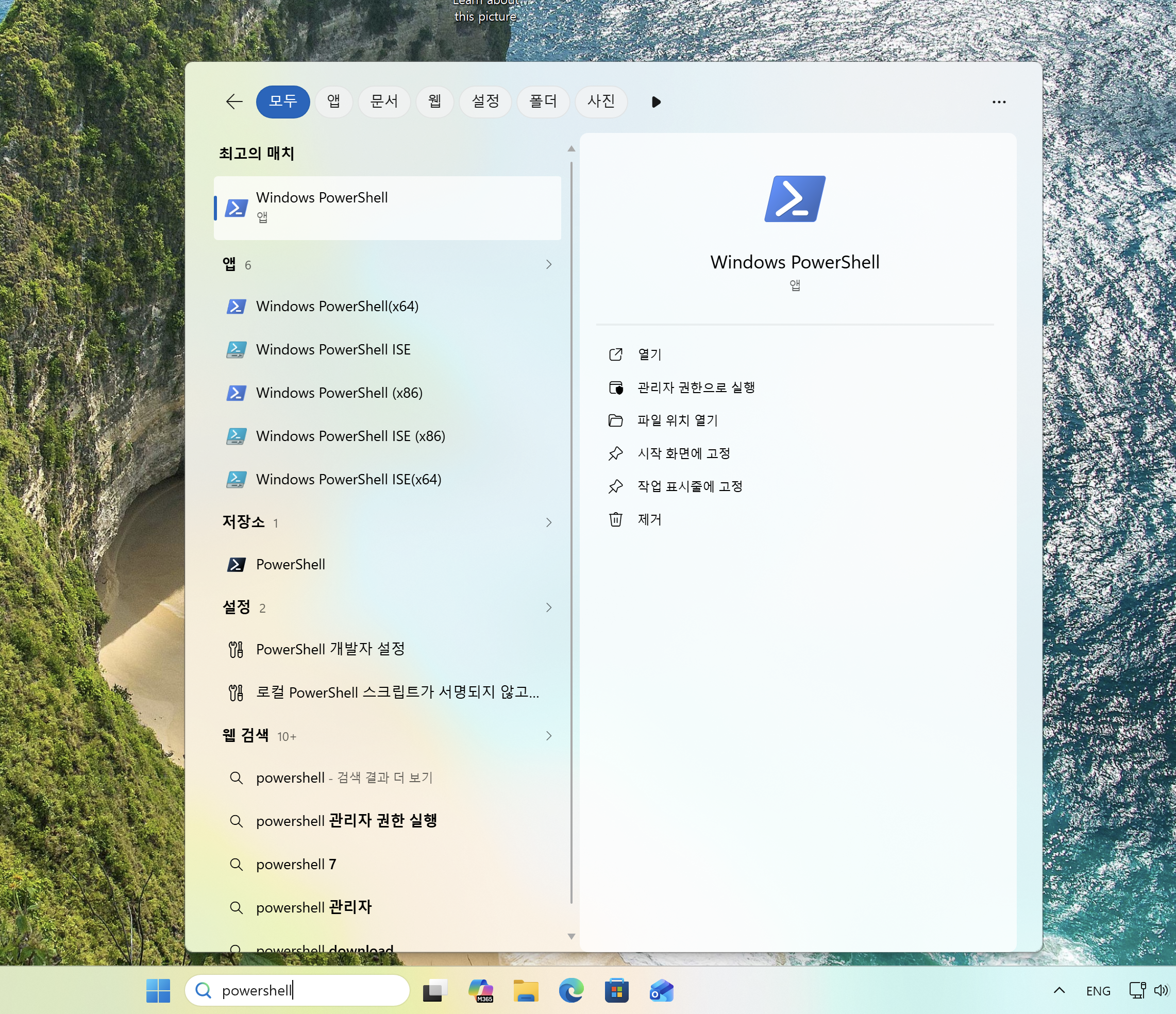Click the ENG language indicator
1176x1014 pixels.
click(x=1098, y=991)
